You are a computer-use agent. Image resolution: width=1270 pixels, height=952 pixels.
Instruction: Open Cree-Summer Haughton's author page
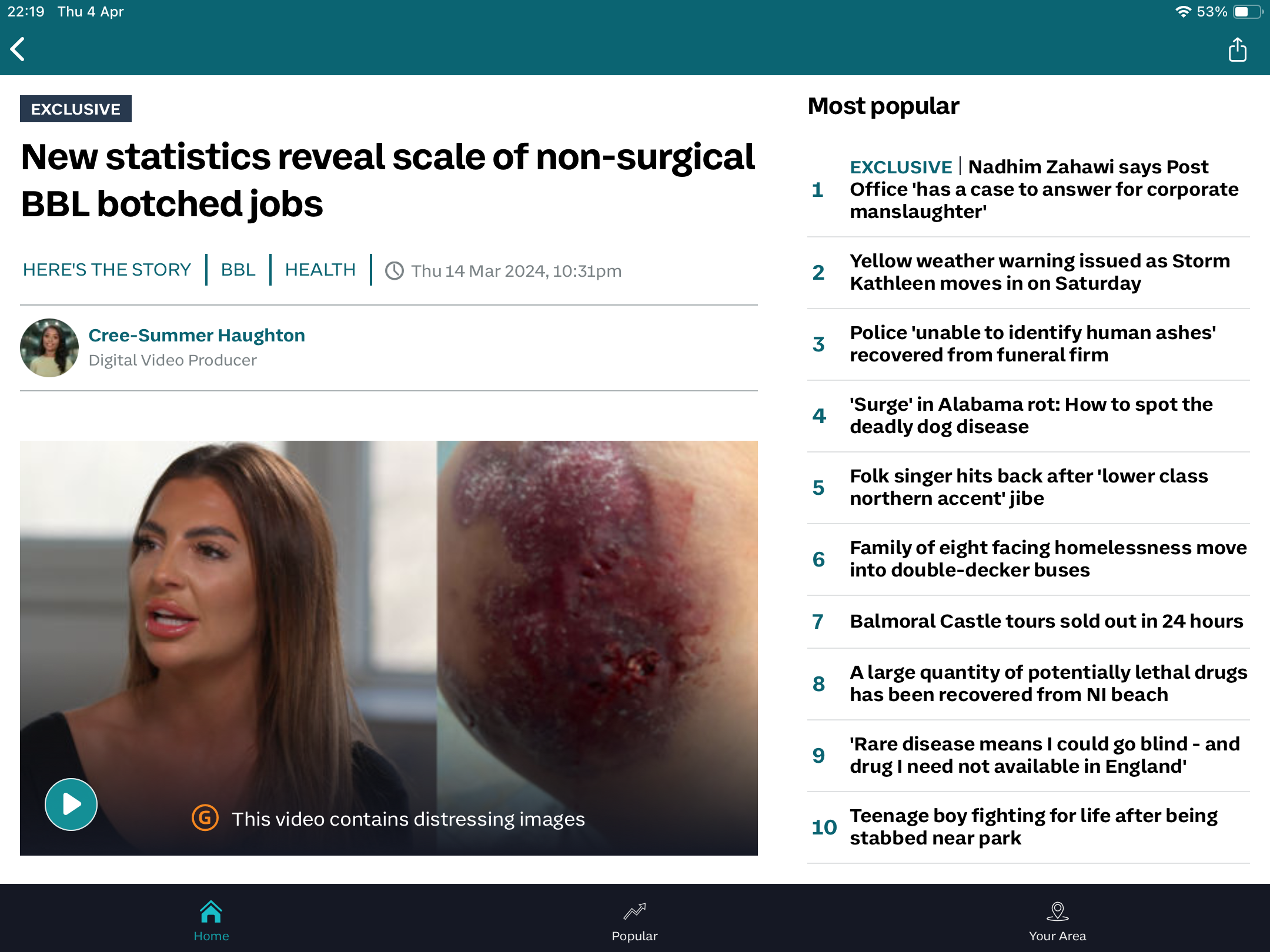click(196, 335)
